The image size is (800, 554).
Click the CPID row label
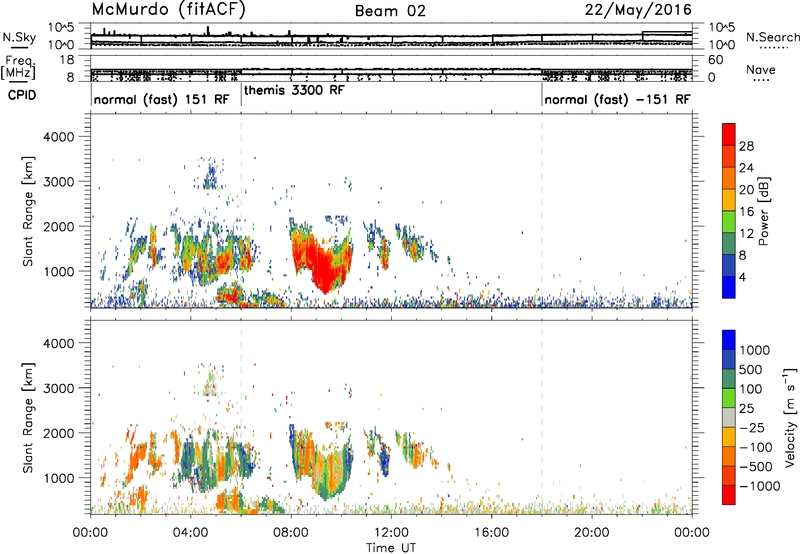22,95
